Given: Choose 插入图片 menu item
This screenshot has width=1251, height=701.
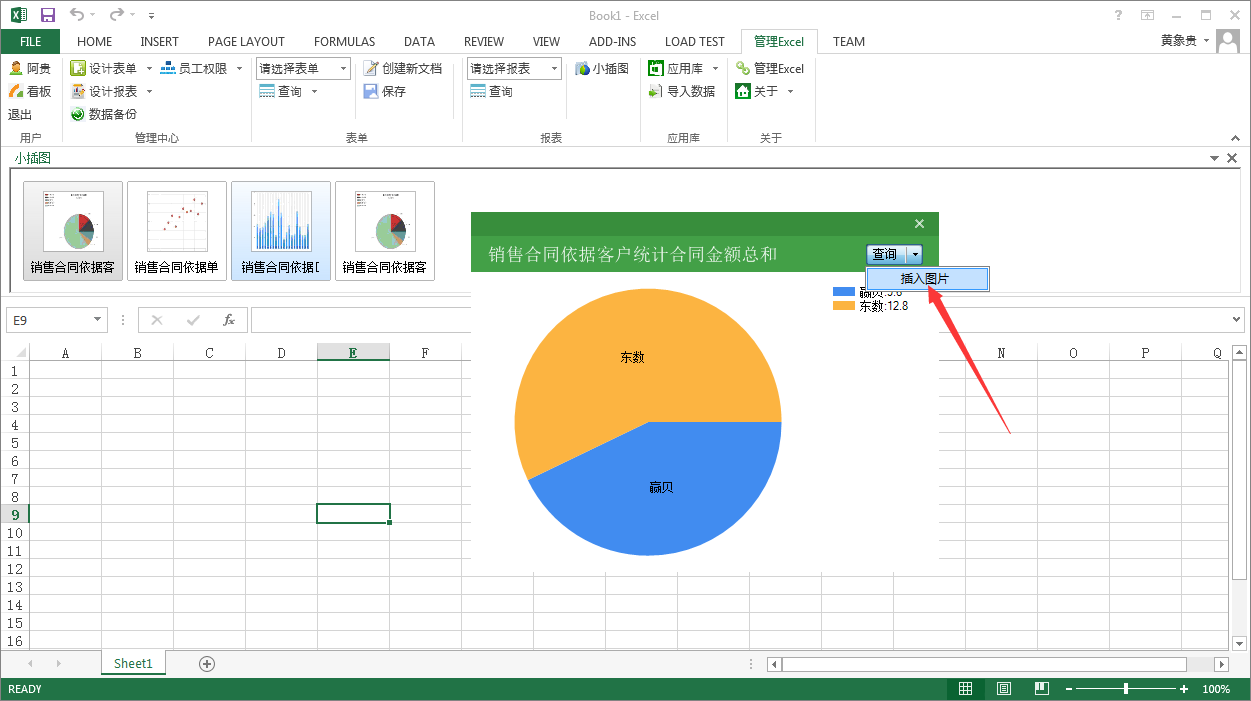Looking at the screenshot, I should 927,279.
